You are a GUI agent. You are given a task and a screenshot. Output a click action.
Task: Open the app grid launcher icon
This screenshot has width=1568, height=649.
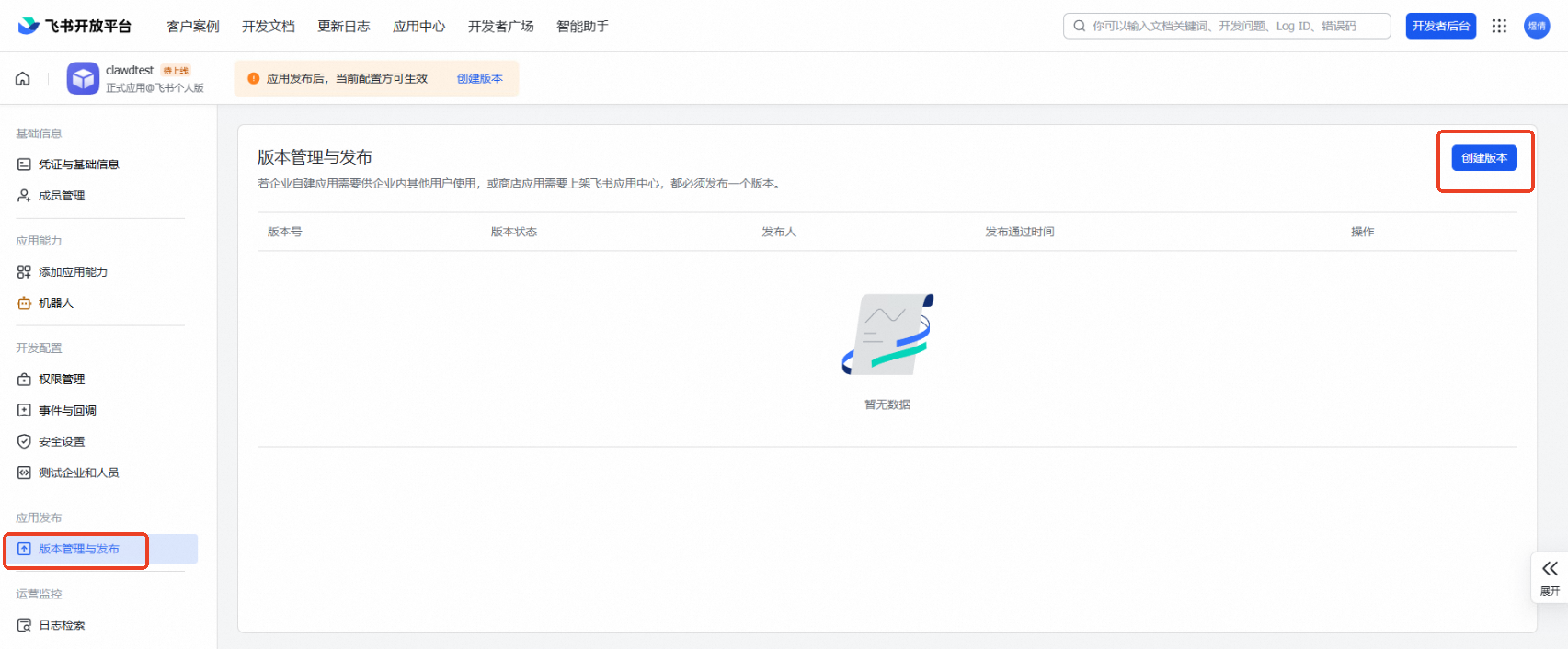pyautogui.click(x=1499, y=26)
